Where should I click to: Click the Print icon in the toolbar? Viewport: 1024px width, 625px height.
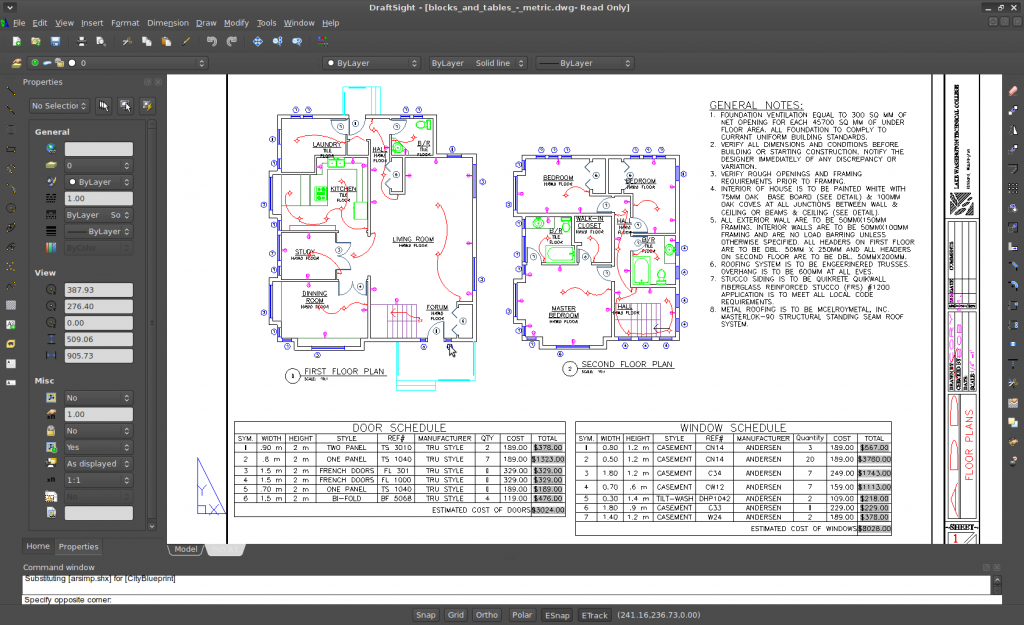coord(81,41)
